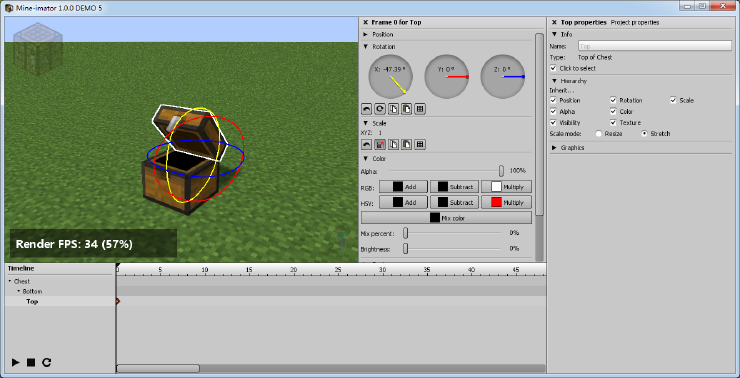Open the Mix color button
740x378 pixels.
click(x=446, y=218)
